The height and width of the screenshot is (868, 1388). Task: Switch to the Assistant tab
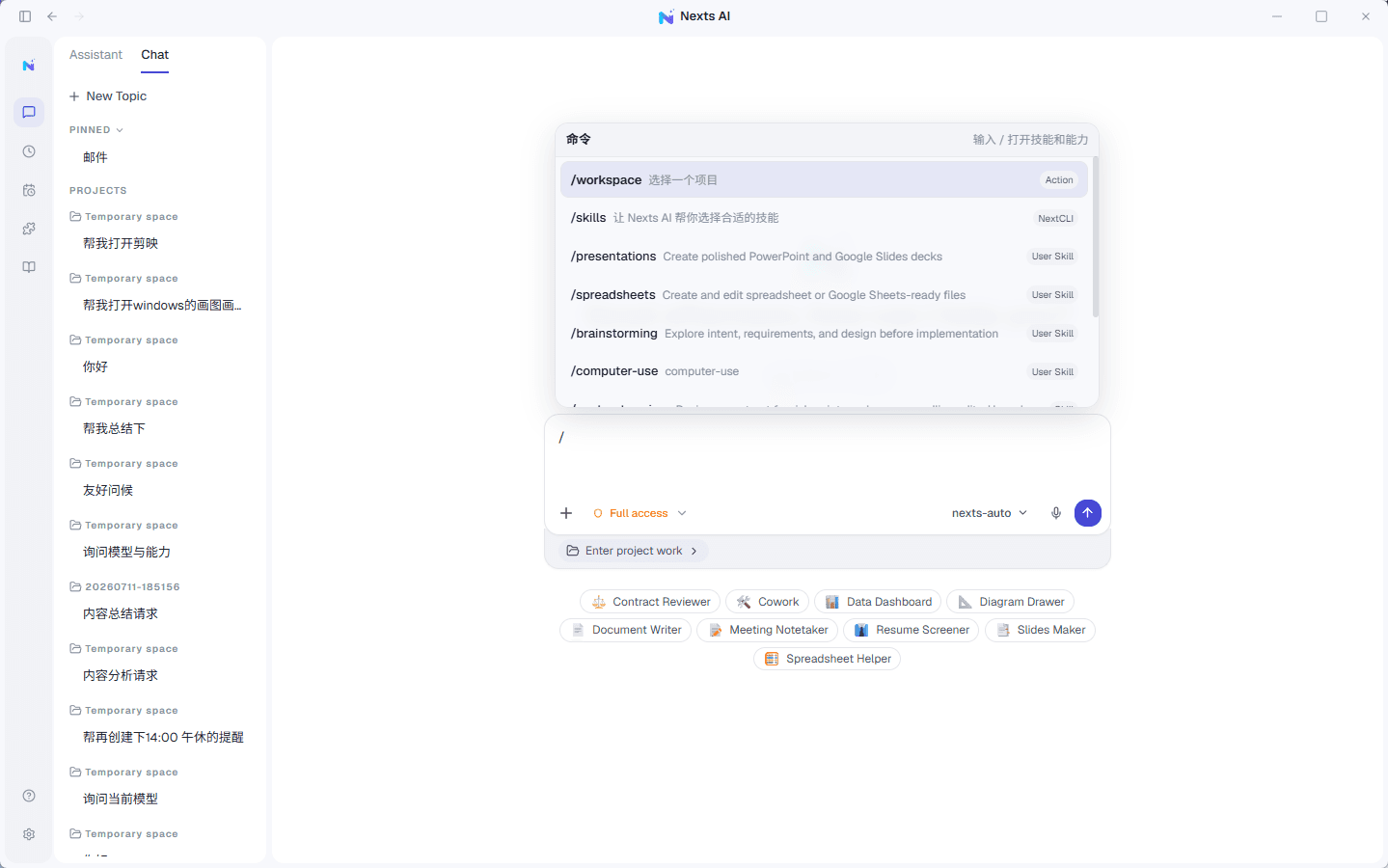click(x=95, y=55)
